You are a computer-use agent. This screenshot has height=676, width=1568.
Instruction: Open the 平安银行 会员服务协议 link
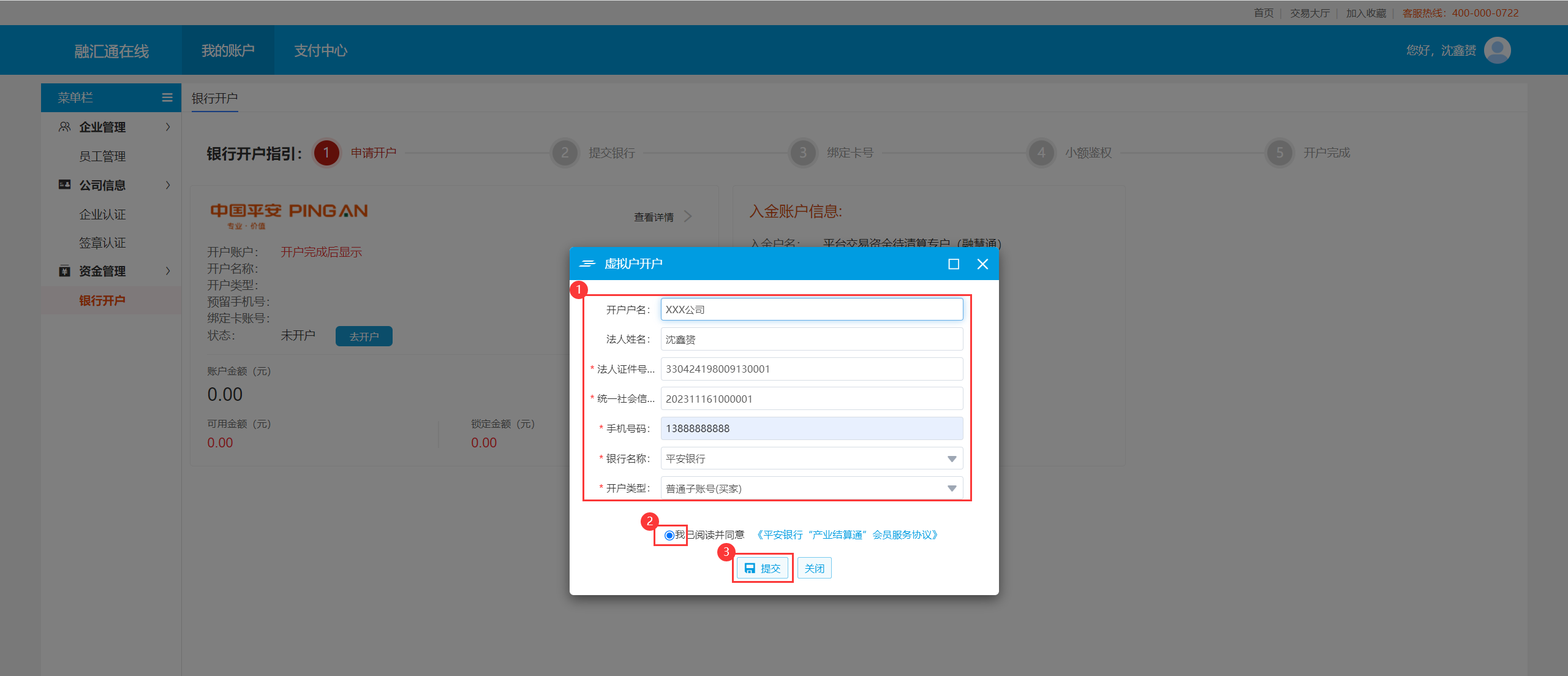click(x=847, y=535)
